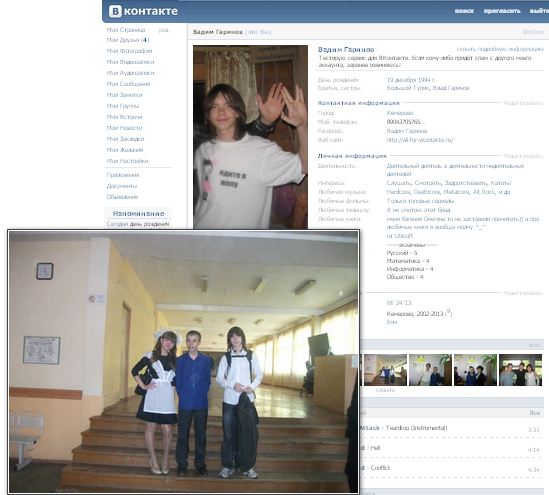Viewport: 549px width, 495px height.
Task: Play the Teardrop (Instrumental) audio track
Action: (417, 428)
